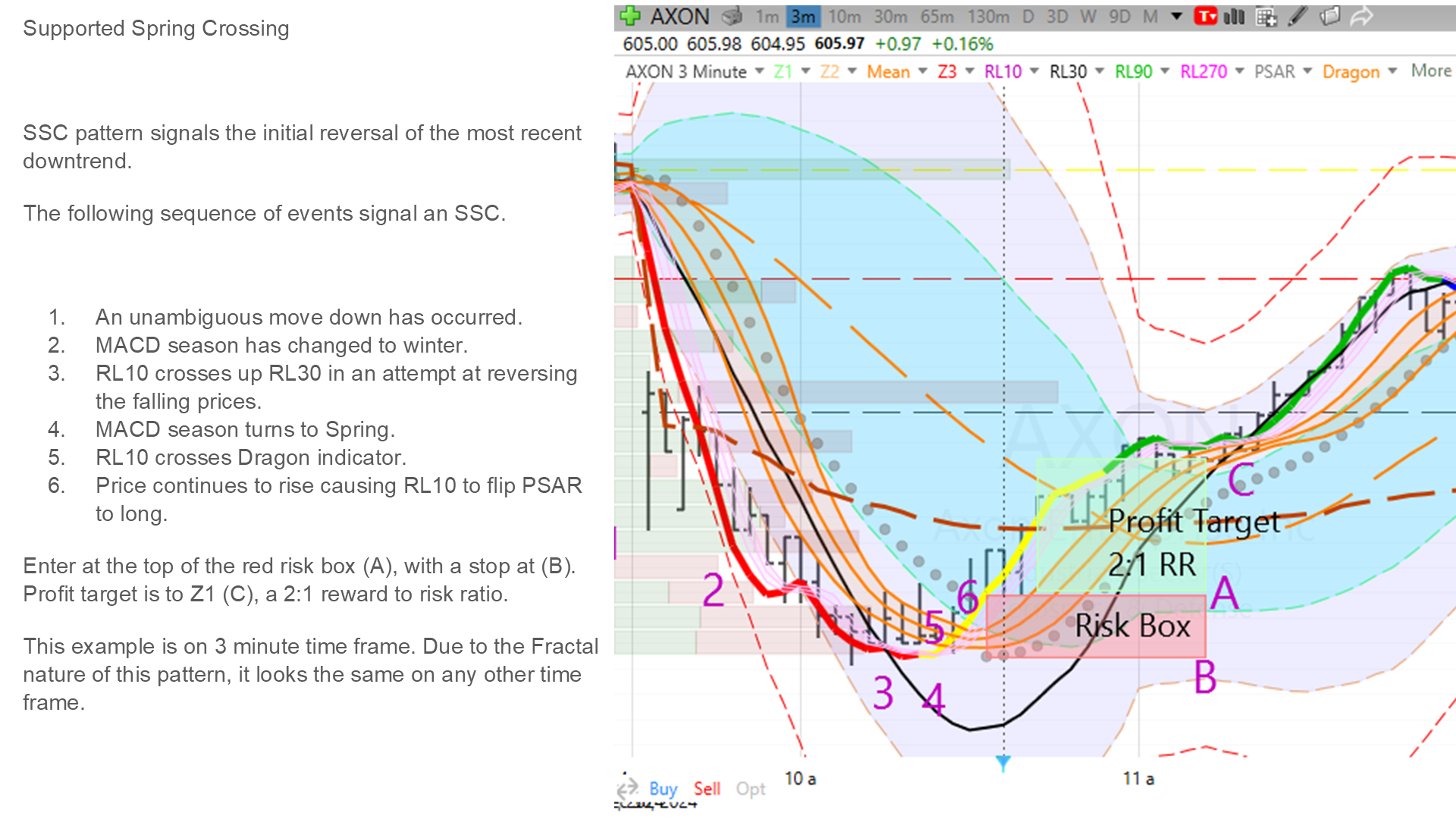Toggle the Z2 zone overlay
Screen dimensions: 1456x819
[830, 71]
